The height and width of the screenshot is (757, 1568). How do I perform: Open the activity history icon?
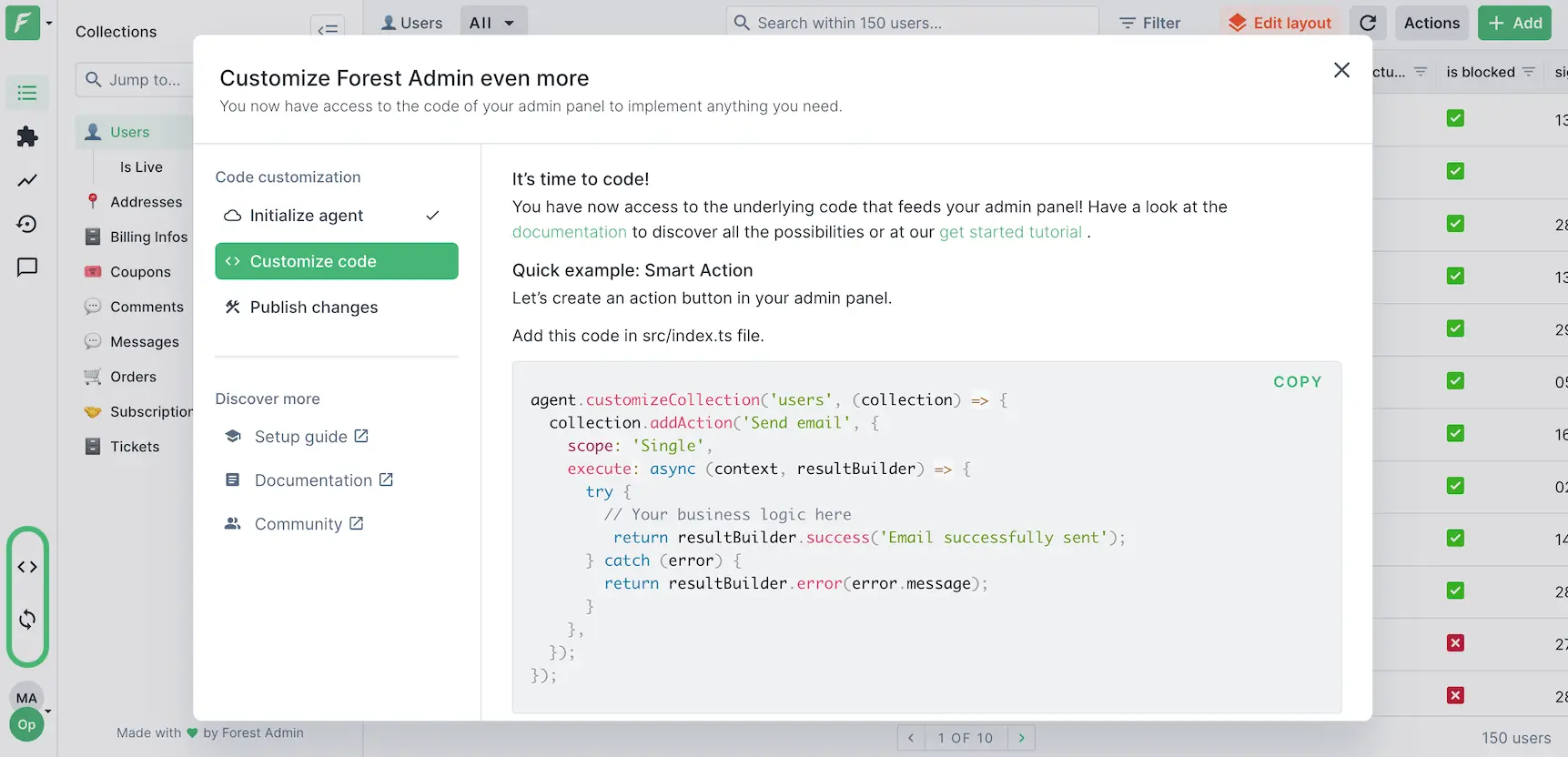click(x=27, y=224)
